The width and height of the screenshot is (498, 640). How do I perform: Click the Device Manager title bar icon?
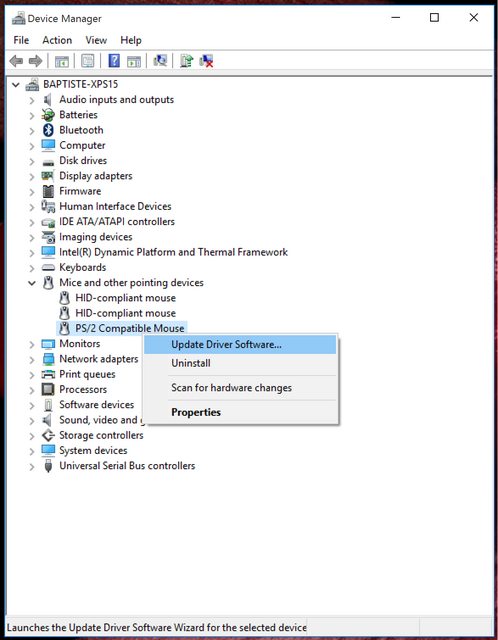click(18, 18)
